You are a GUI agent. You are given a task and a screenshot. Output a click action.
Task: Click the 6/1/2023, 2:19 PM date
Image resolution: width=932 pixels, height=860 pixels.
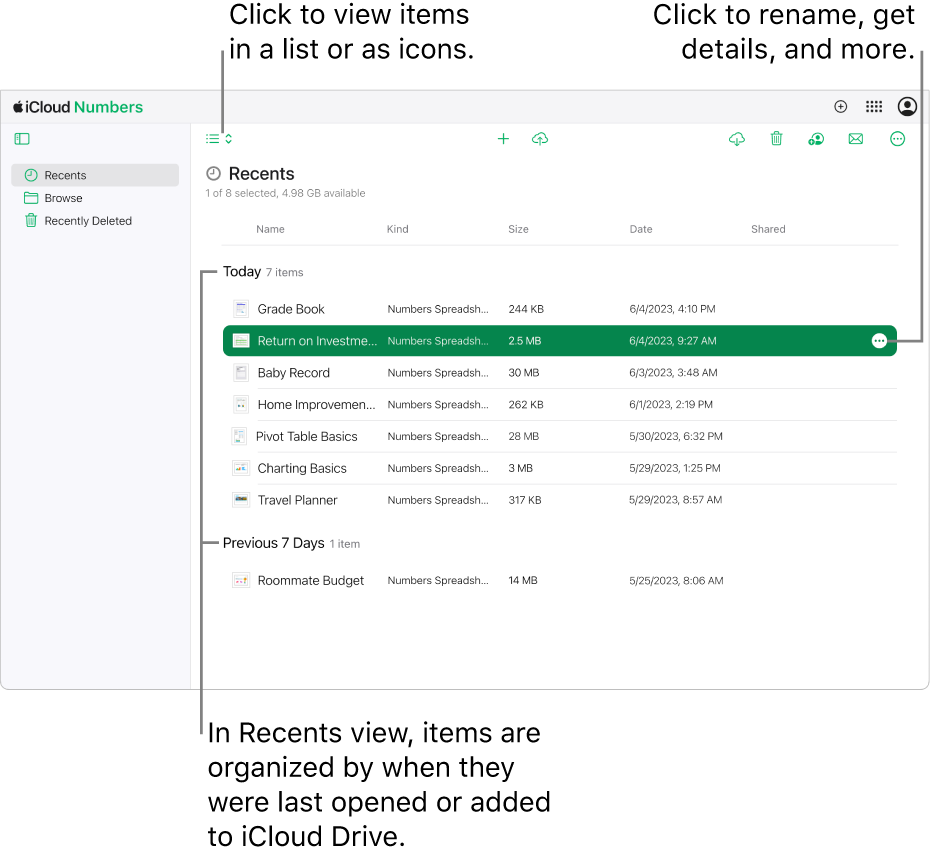[671, 405]
